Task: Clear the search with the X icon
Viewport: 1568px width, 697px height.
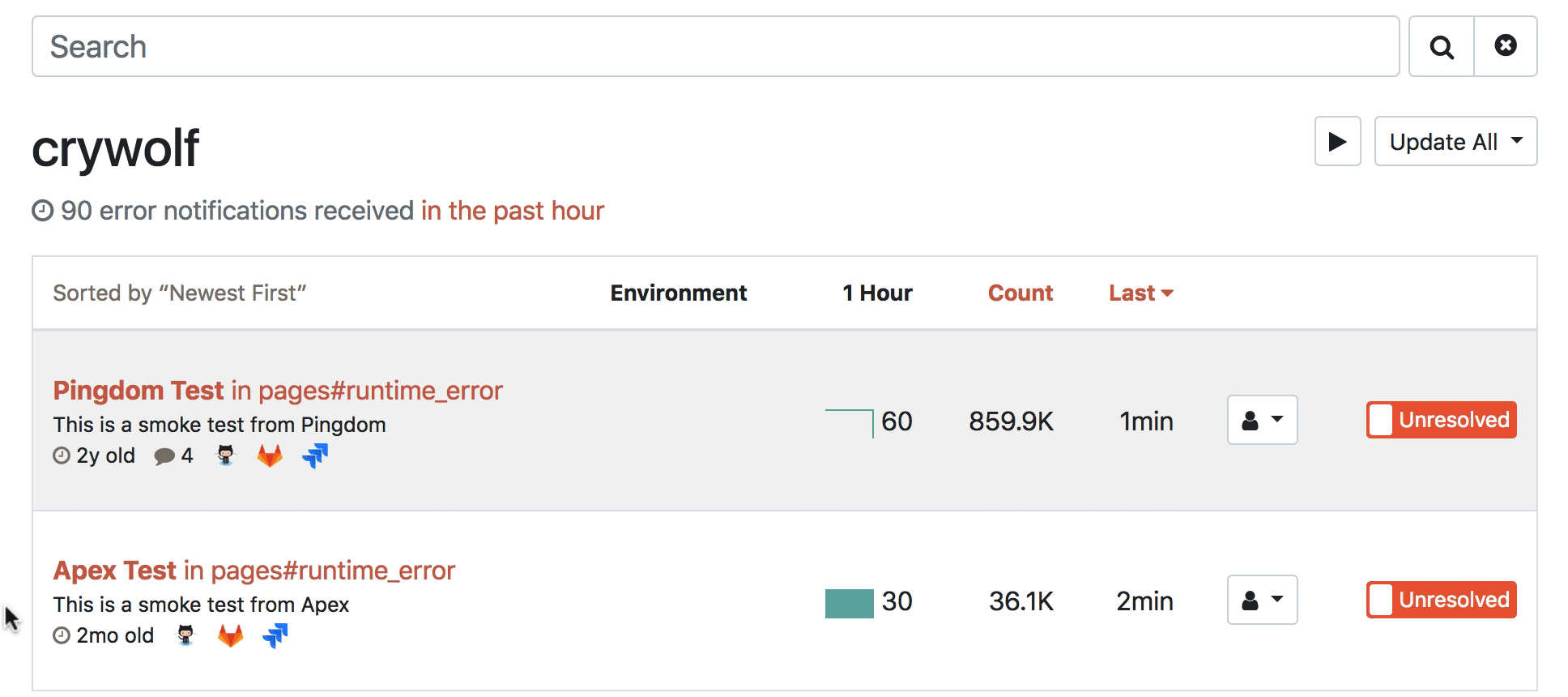Action: coord(1505,46)
